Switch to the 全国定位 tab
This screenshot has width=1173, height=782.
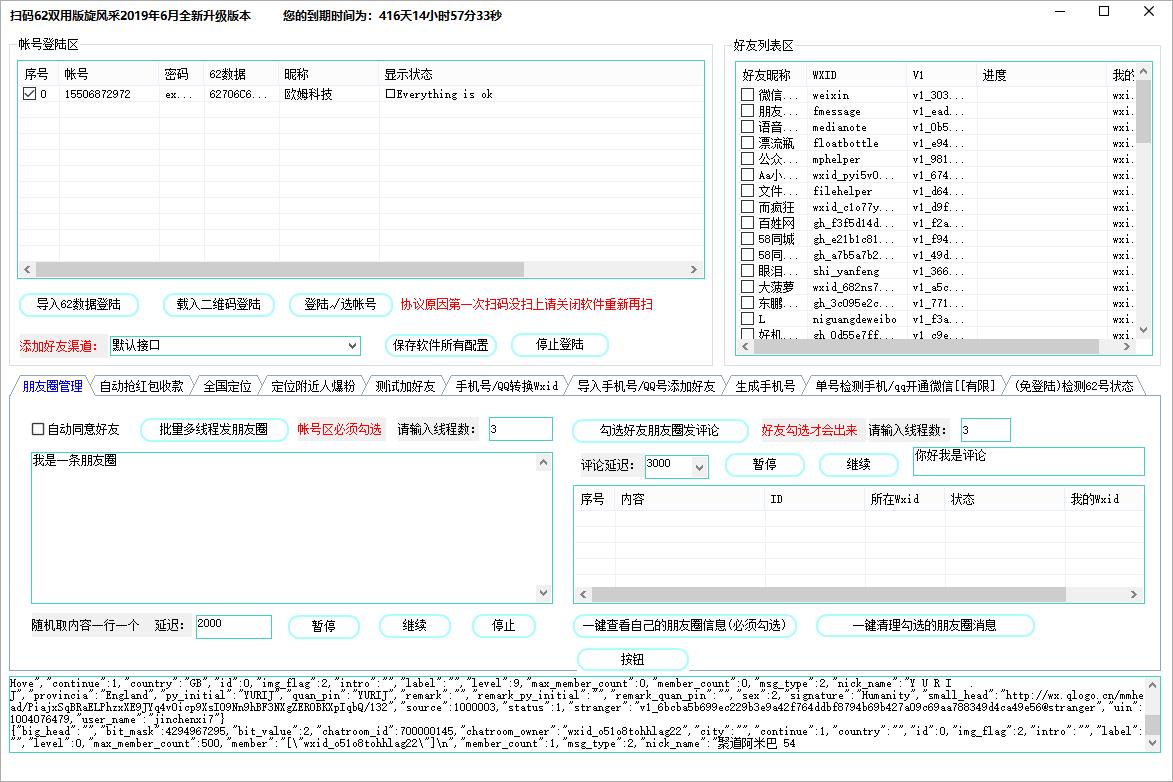[x=226, y=384]
